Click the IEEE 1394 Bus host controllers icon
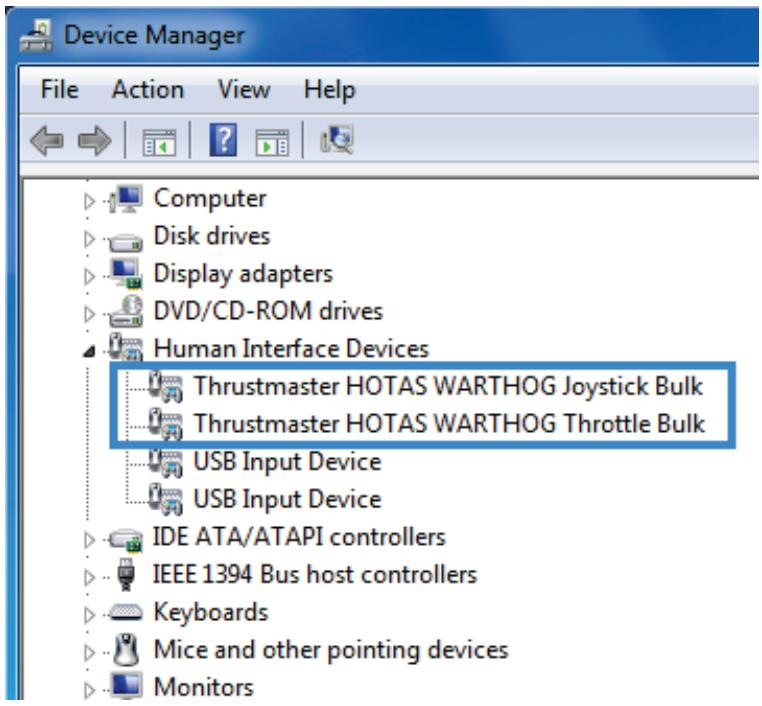This screenshot has width=762, height=706. pos(126,574)
